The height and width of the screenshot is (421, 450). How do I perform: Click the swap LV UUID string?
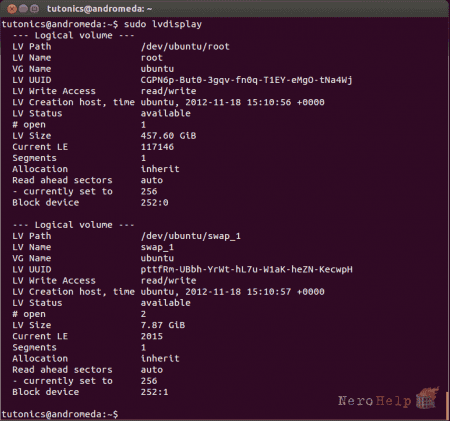pos(246,269)
